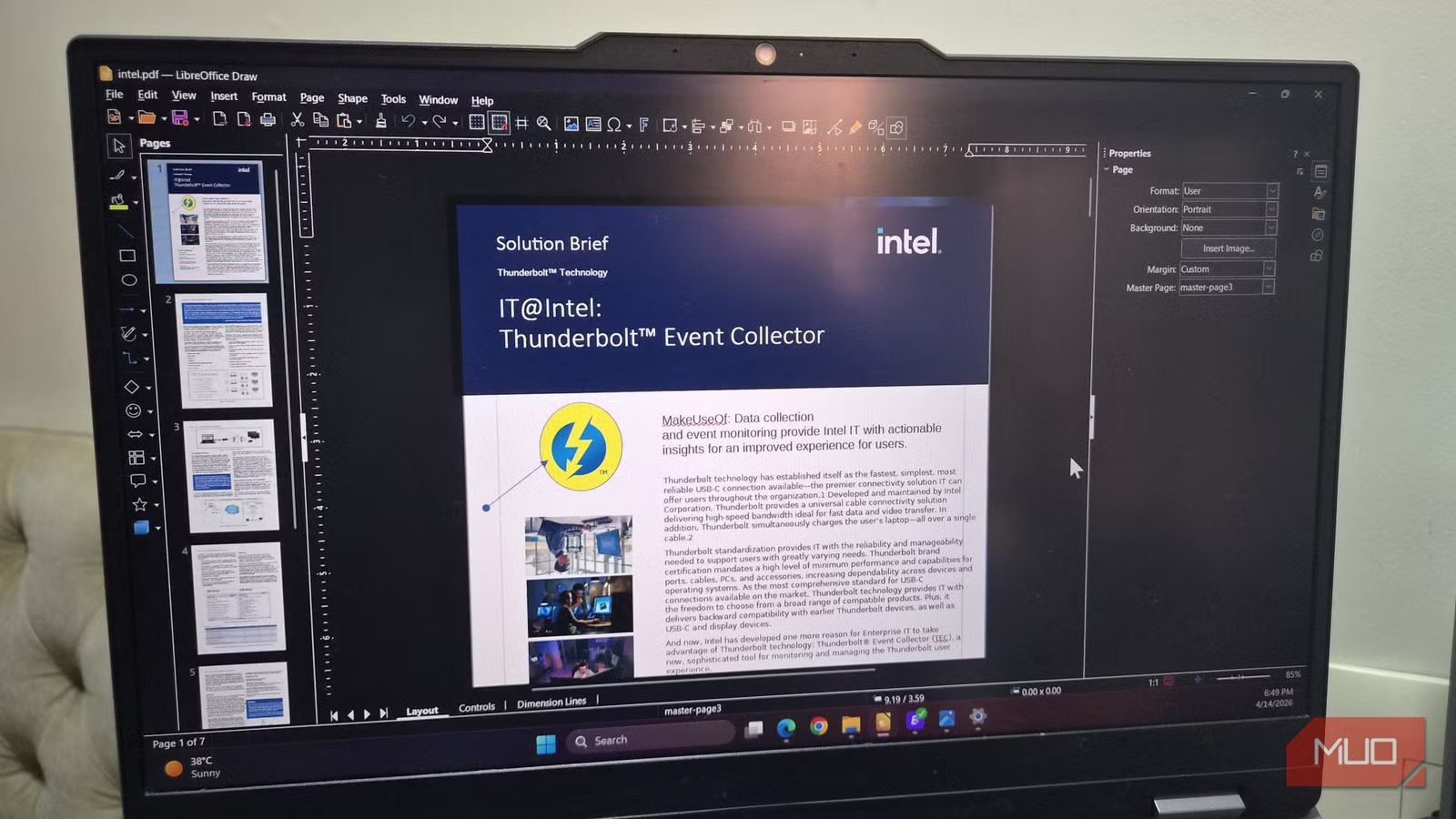Toggle Helplines While Moving icon
Image resolution: width=1456 pixels, height=819 pixels.
click(x=521, y=123)
